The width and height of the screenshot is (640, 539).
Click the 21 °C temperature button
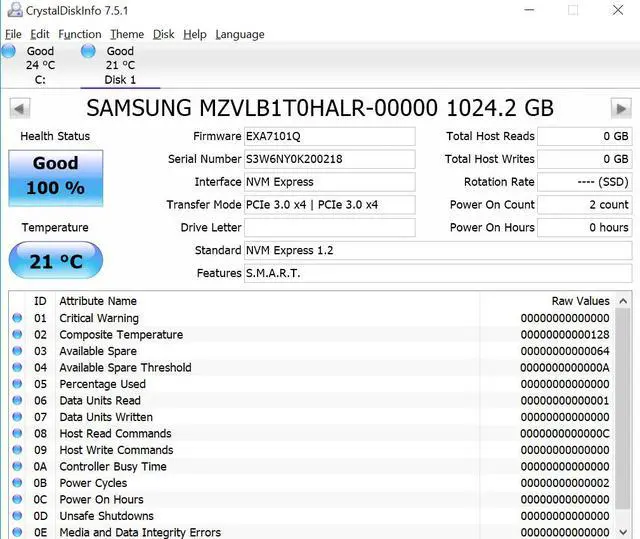[55, 262]
